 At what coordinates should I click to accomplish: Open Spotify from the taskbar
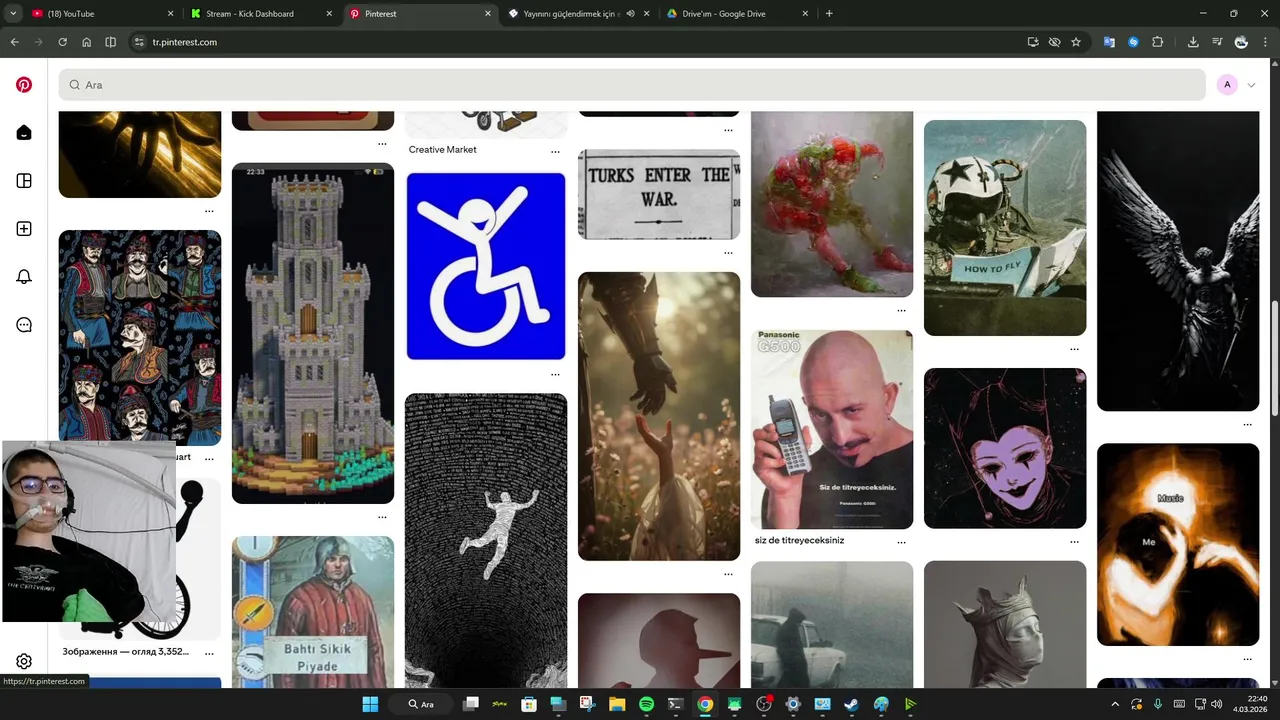pyautogui.click(x=646, y=704)
